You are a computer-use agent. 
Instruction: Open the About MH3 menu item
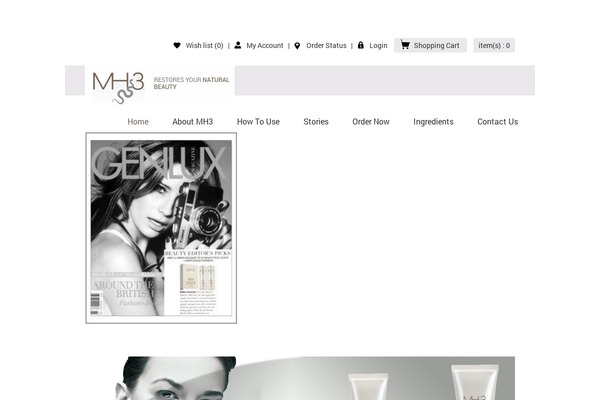click(x=192, y=122)
